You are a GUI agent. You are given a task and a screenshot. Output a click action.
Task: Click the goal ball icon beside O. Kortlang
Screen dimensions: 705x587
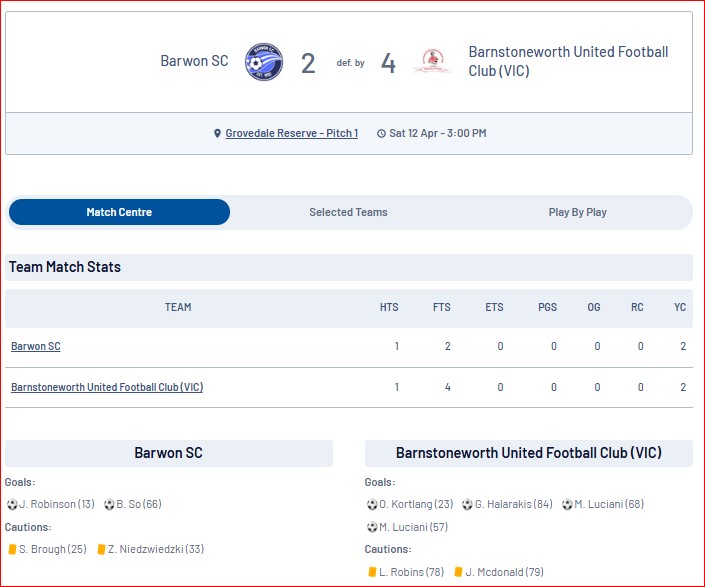372,504
